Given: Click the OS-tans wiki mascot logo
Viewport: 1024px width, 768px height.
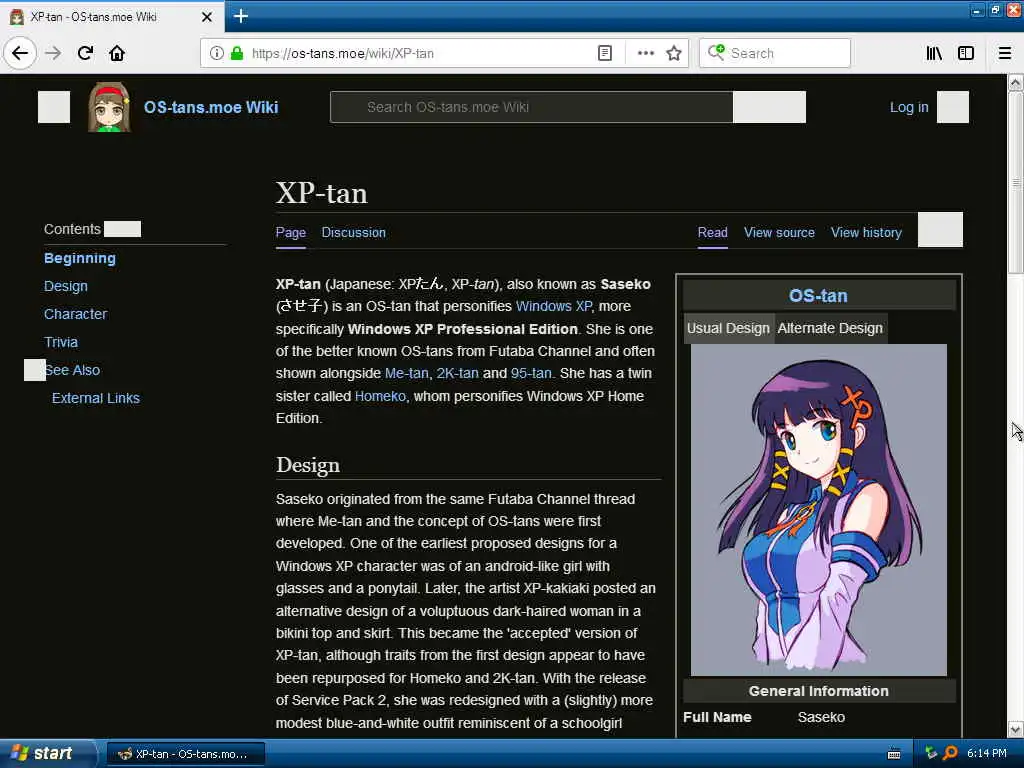Looking at the screenshot, I should [x=109, y=107].
